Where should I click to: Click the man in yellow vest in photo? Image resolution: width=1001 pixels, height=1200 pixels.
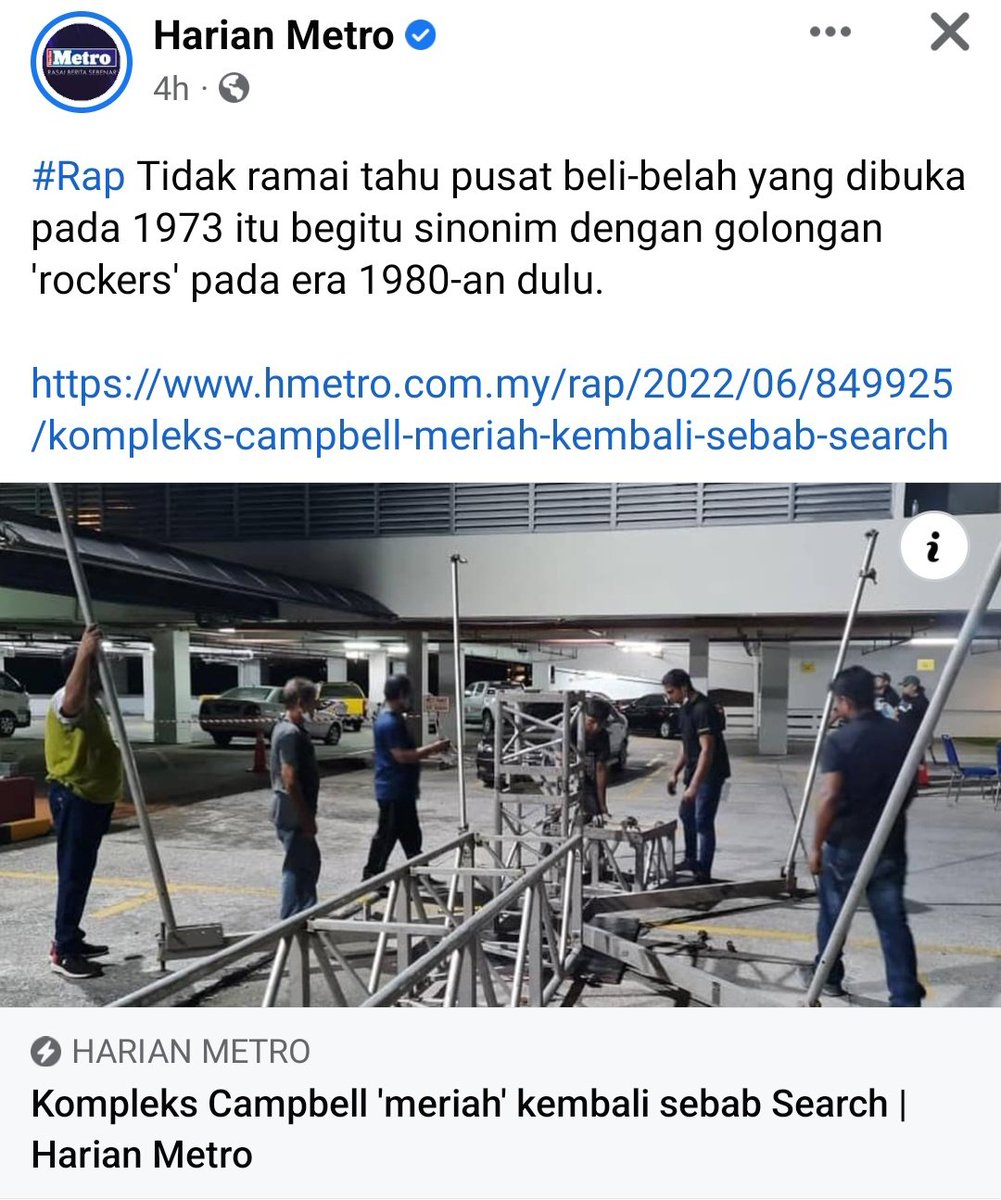coord(83,797)
